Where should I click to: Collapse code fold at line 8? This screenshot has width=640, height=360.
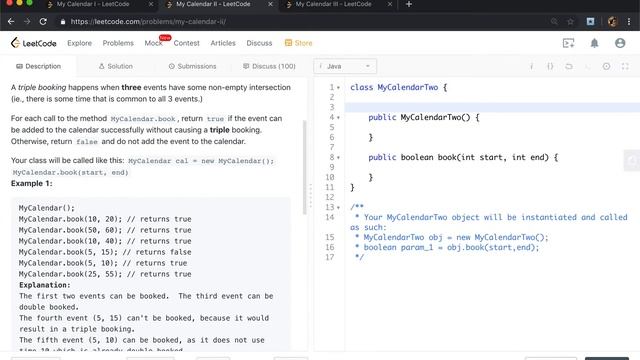[338, 158]
